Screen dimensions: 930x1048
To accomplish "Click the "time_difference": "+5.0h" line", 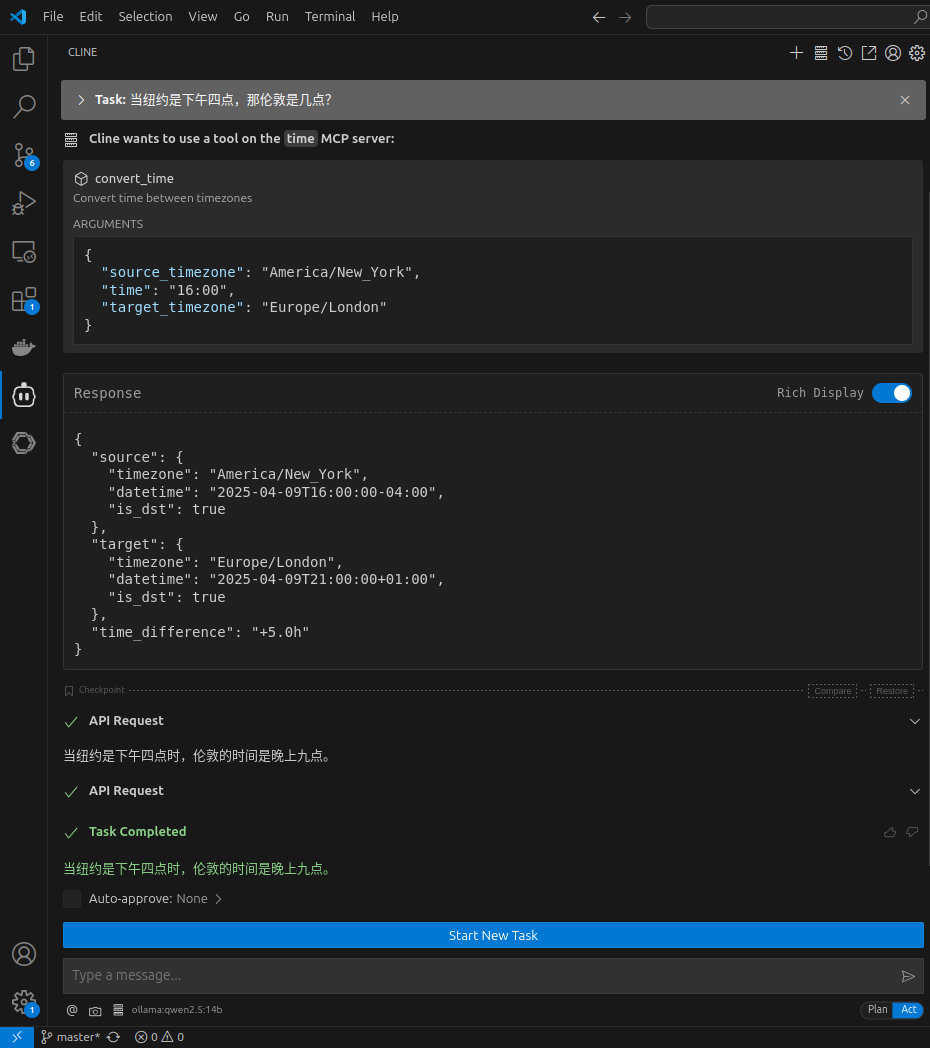I will (x=200, y=632).
